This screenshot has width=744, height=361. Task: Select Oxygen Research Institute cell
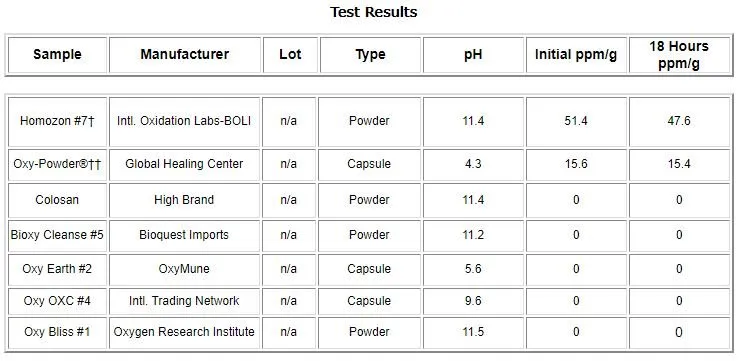point(185,333)
